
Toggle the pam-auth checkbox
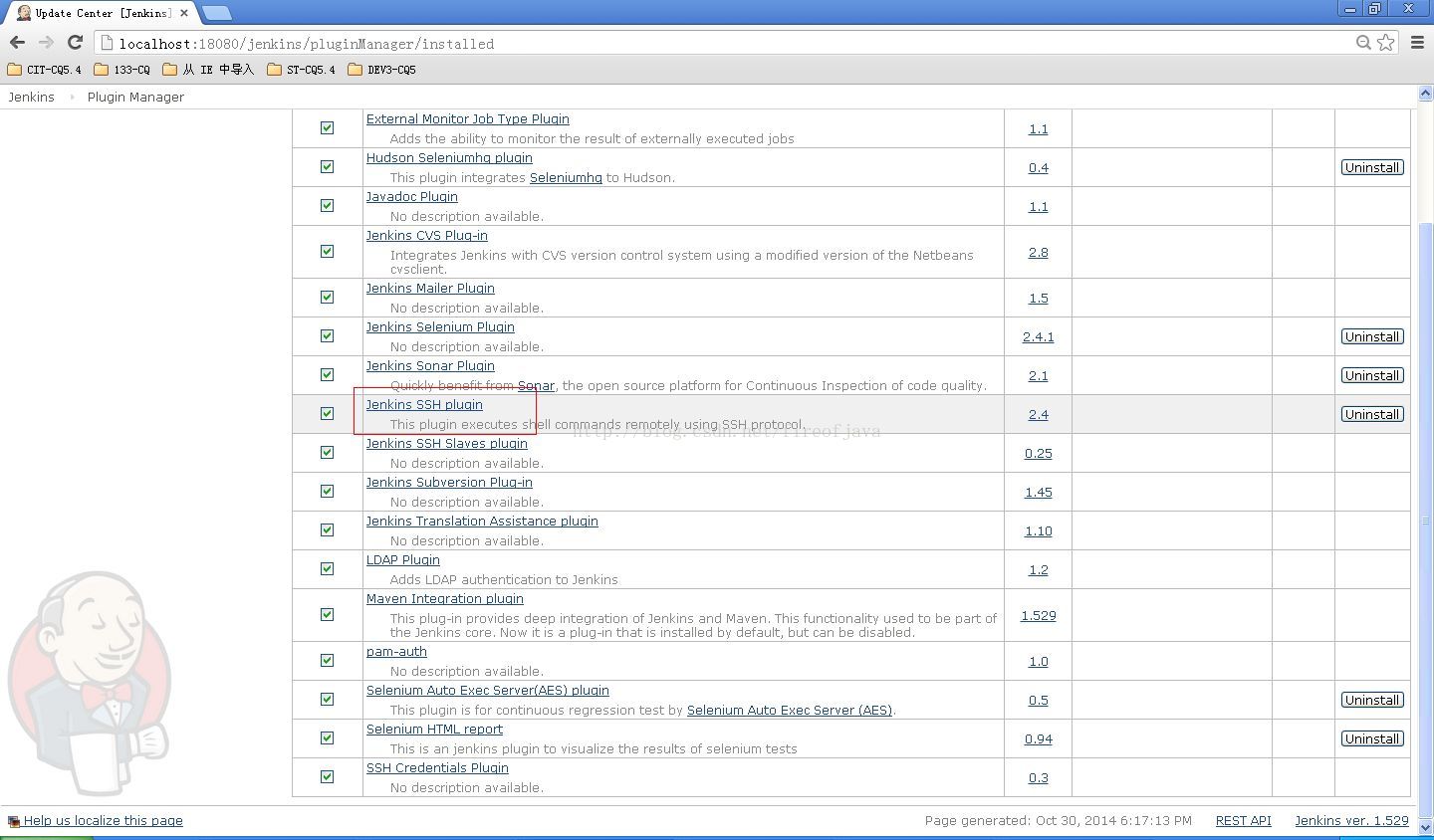[x=327, y=661]
